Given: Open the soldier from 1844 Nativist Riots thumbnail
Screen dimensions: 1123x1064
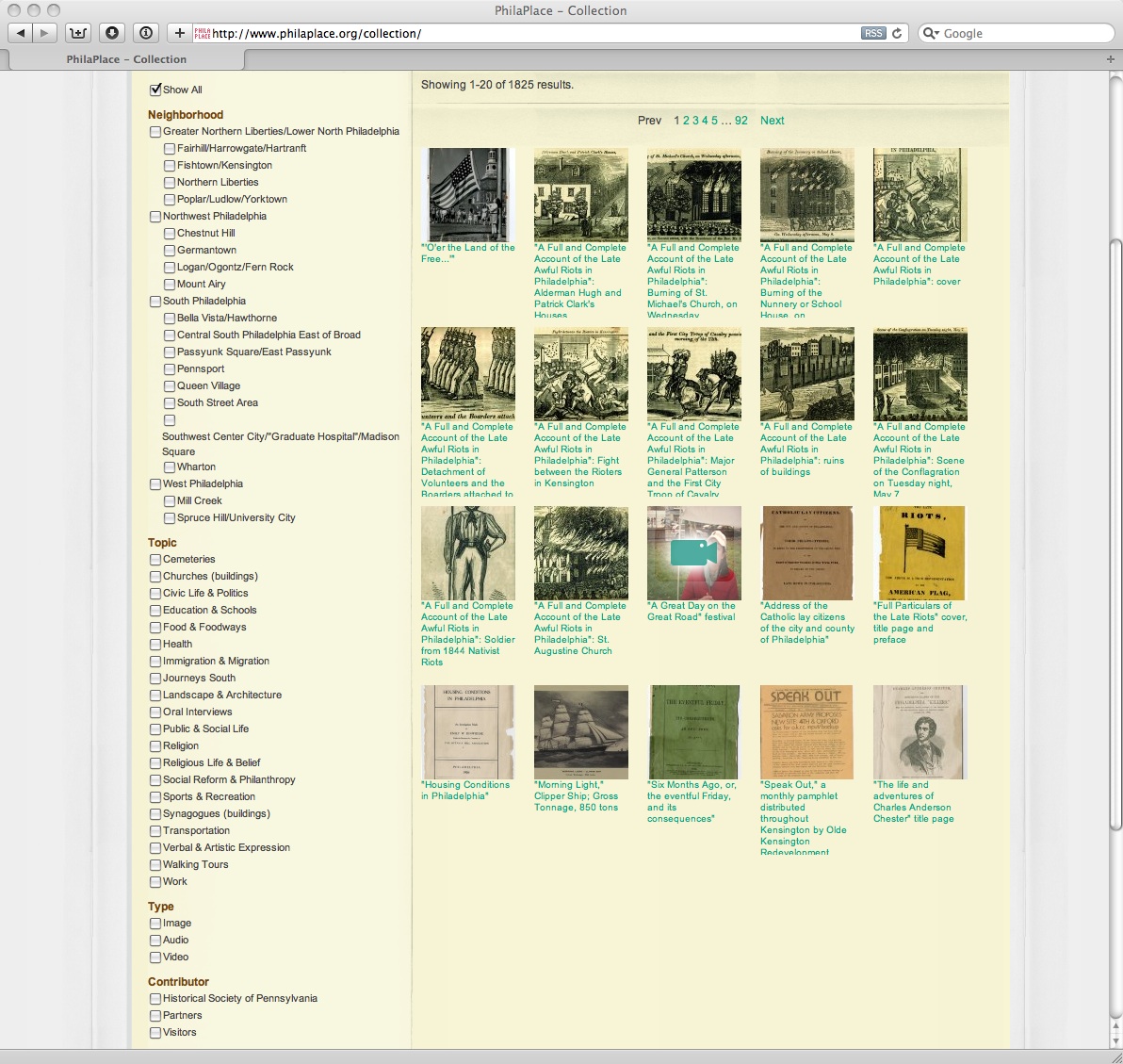Looking at the screenshot, I should (x=467, y=552).
